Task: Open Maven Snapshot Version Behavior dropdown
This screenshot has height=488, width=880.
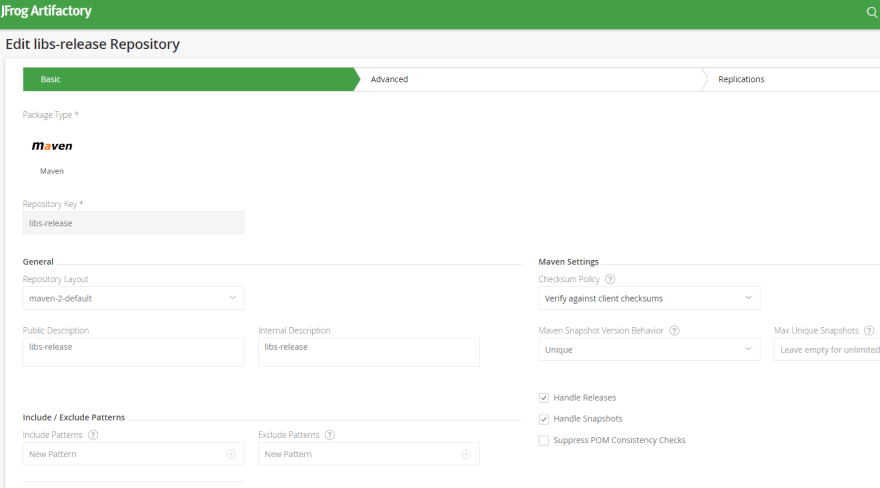Action: pos(649,350)
